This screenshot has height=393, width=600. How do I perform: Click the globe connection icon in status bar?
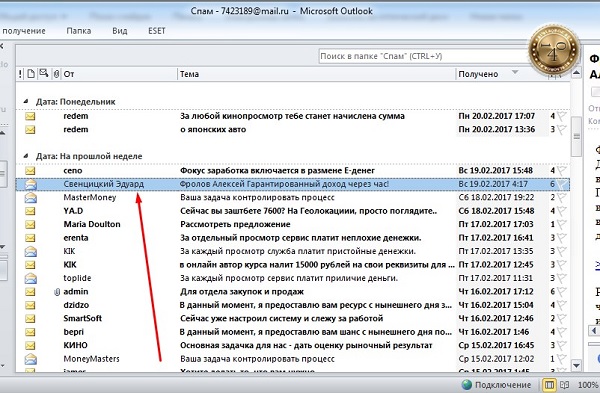466,385
